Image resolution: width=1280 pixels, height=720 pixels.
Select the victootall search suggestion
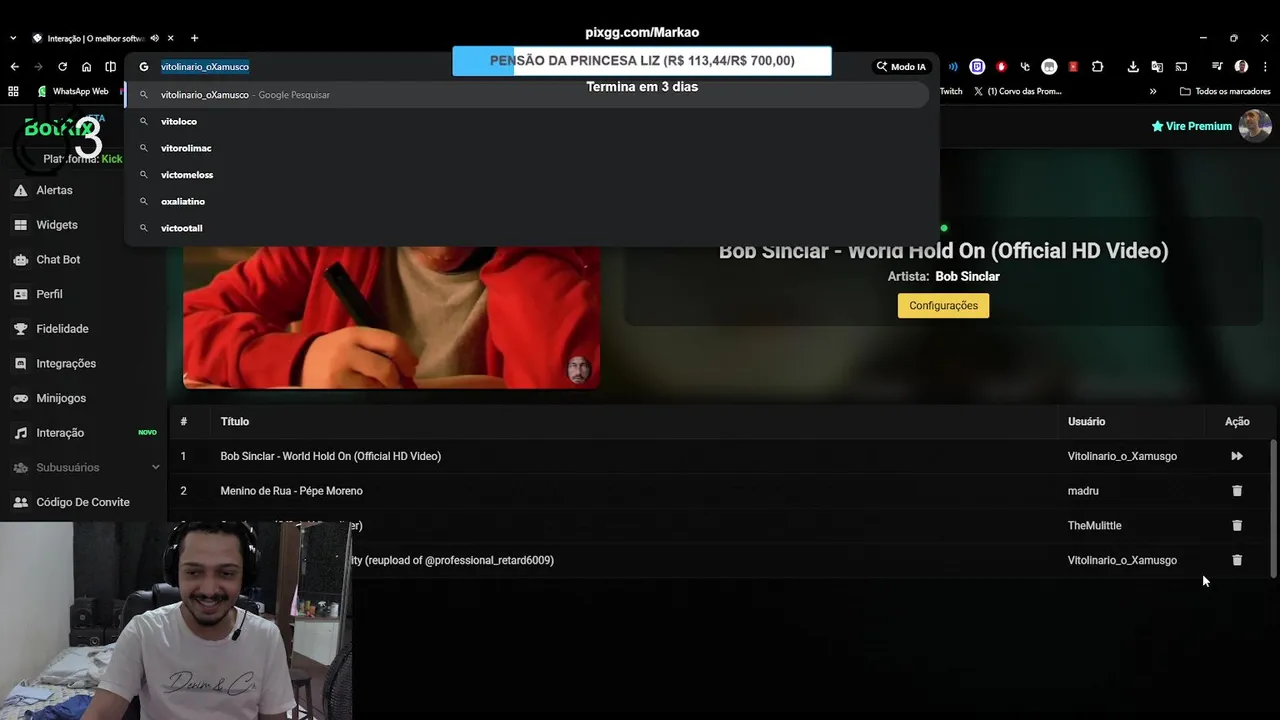click(527, 228)
